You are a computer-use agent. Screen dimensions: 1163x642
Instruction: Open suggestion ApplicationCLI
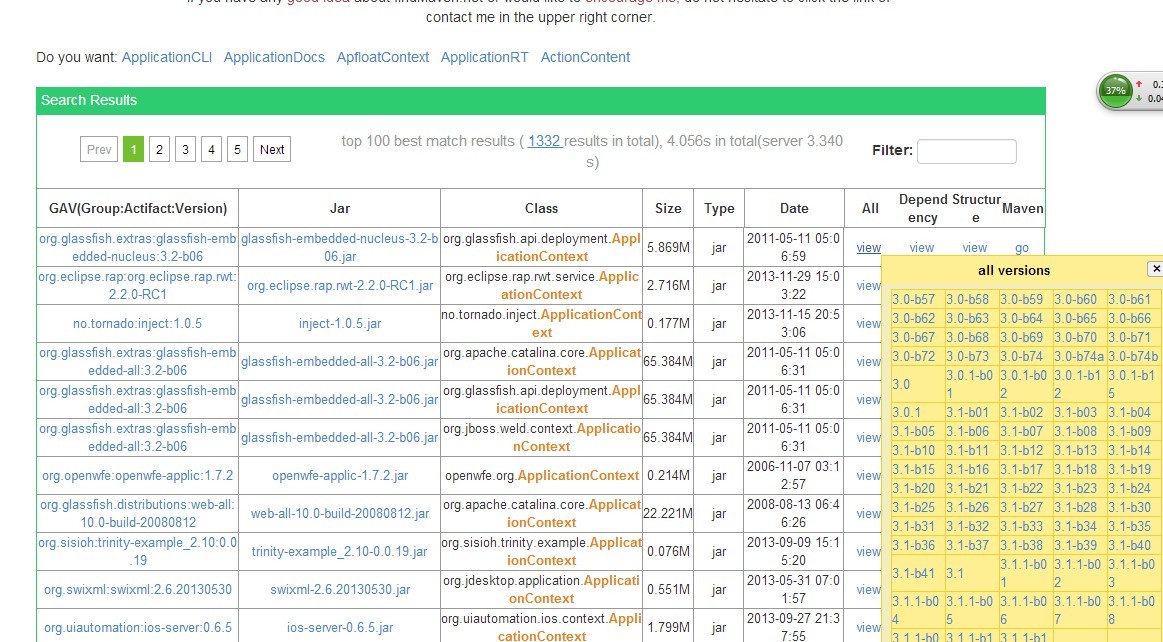(167, 57)
